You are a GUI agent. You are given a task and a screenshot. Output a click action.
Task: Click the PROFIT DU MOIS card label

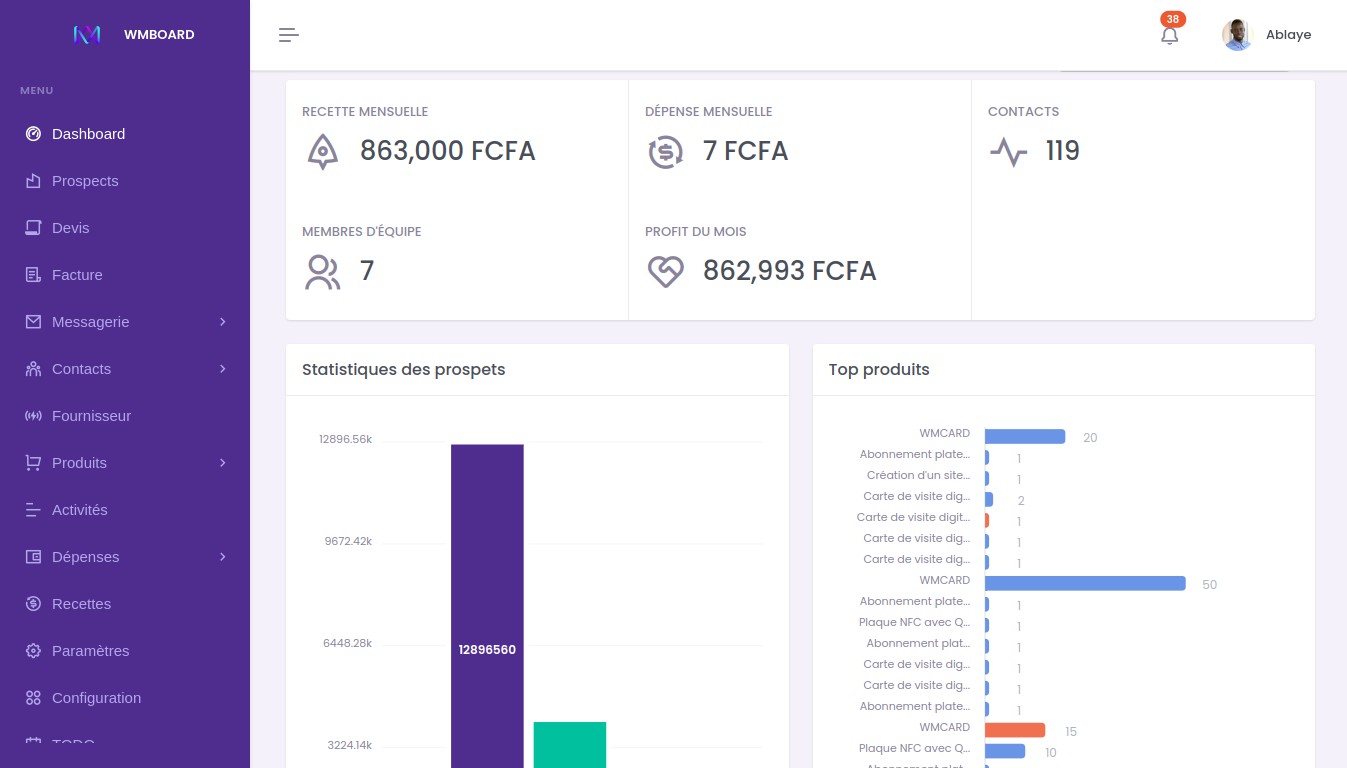[696, 232]
